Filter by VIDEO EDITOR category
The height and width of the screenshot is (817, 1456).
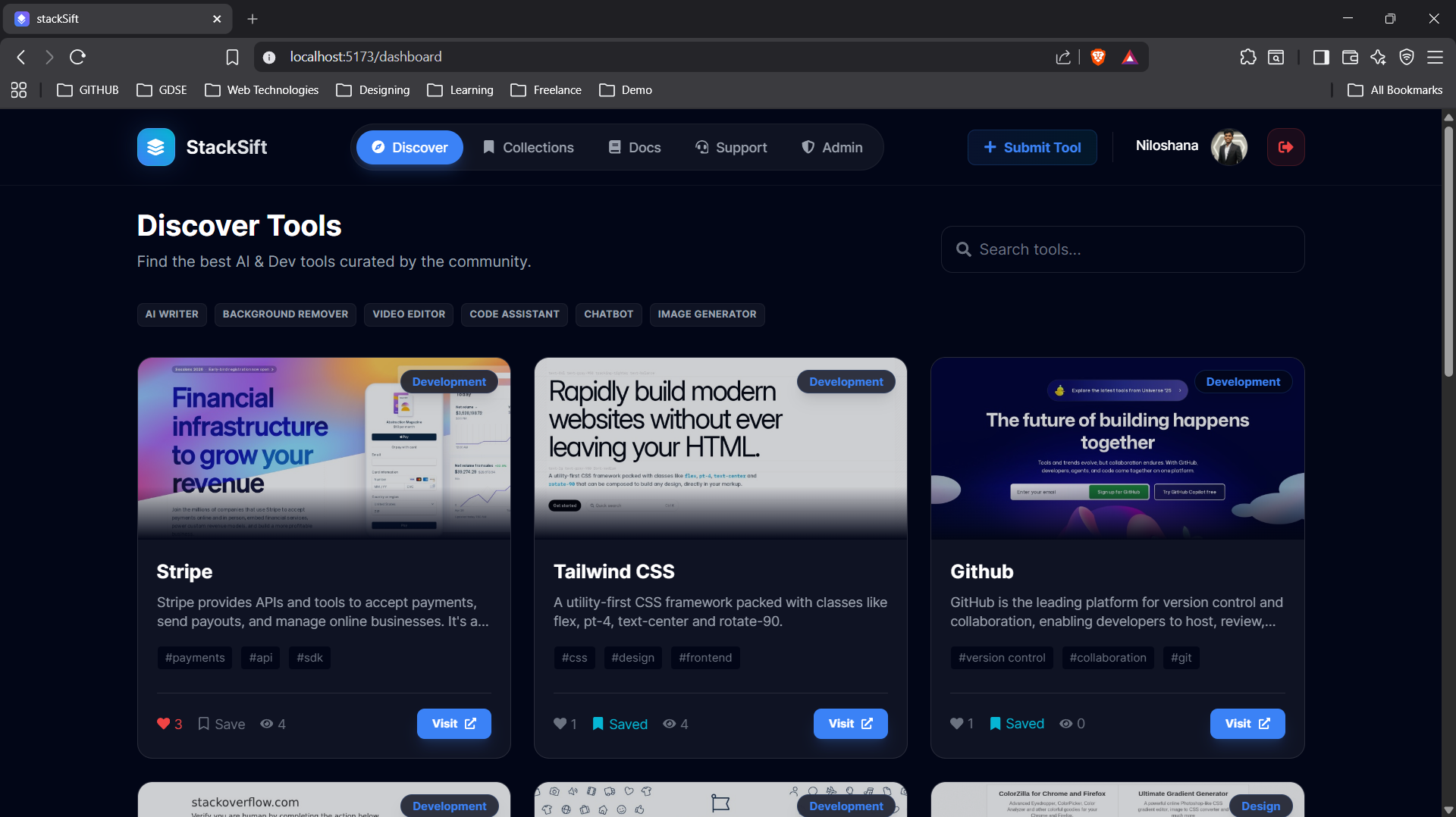click(x=409, y=315)
